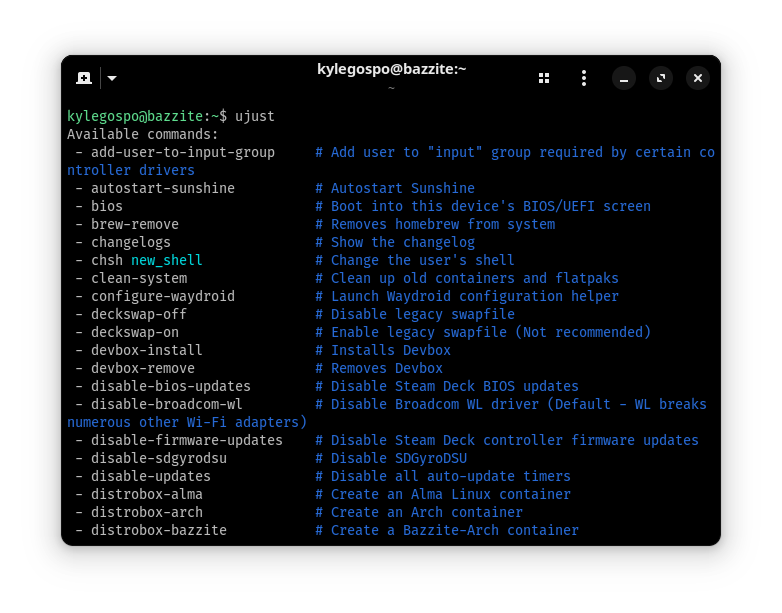Click the disable-bios-updates command entry
The image size is (782, 613).
click(x=170, y=386)
